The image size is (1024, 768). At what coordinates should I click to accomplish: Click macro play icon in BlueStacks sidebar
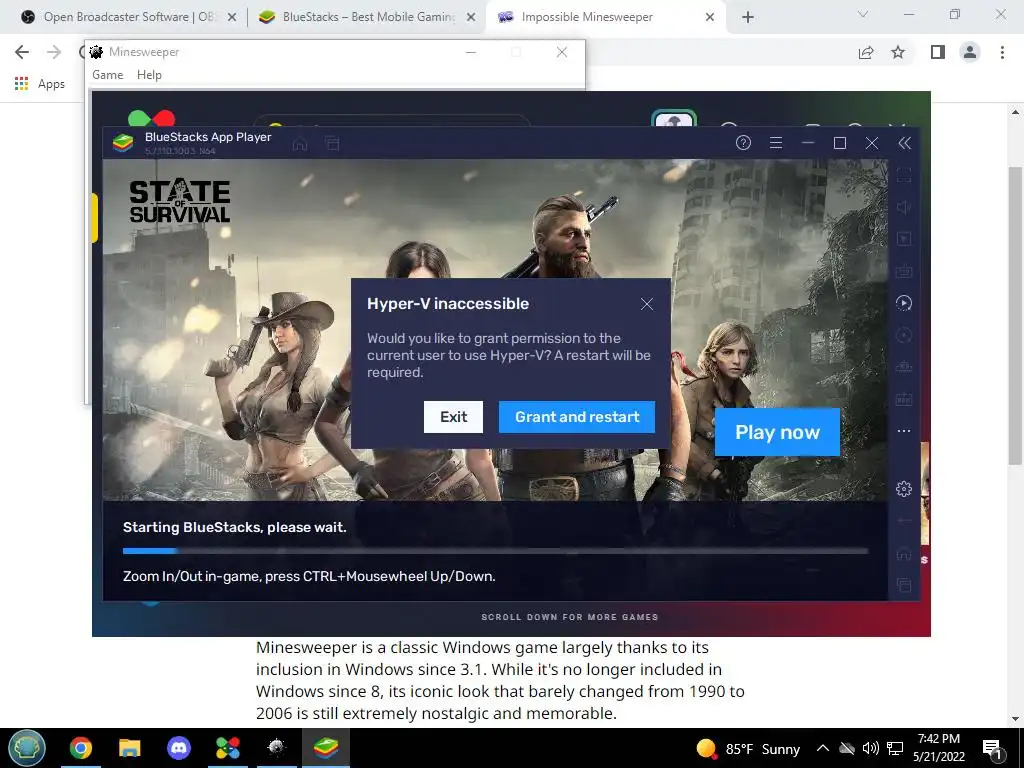click(904, 302)
